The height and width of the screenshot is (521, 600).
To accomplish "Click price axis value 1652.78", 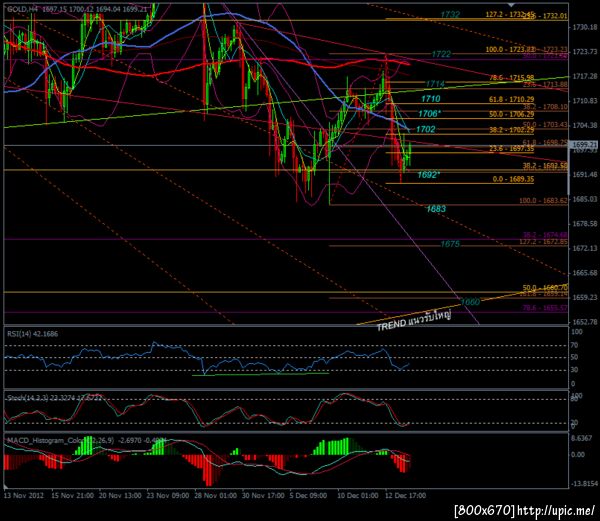I will coord(585,322).
